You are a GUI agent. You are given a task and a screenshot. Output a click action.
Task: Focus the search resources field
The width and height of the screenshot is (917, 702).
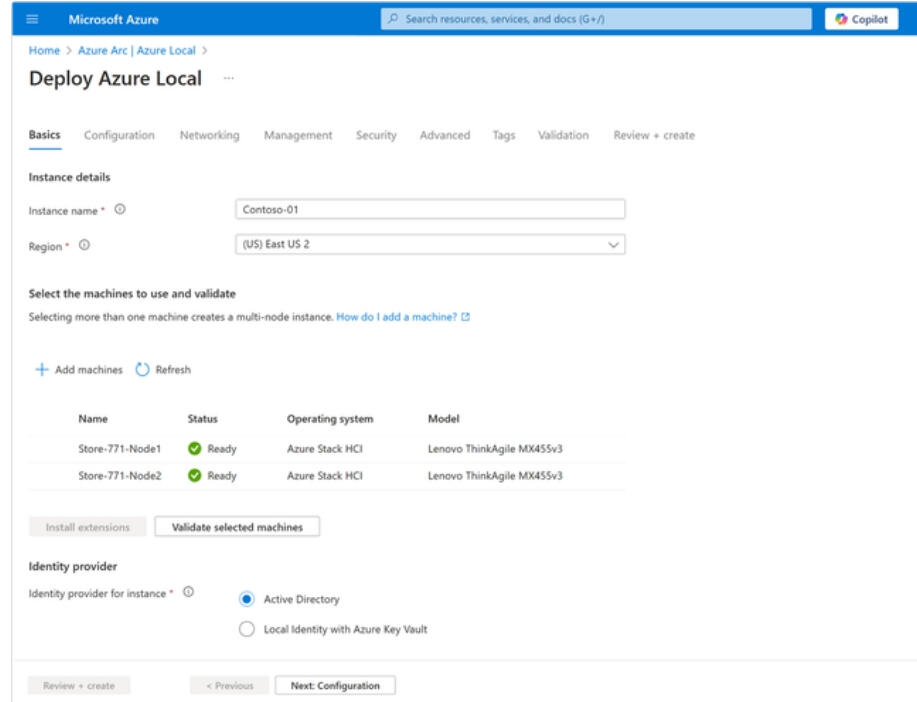coord(596,19)
